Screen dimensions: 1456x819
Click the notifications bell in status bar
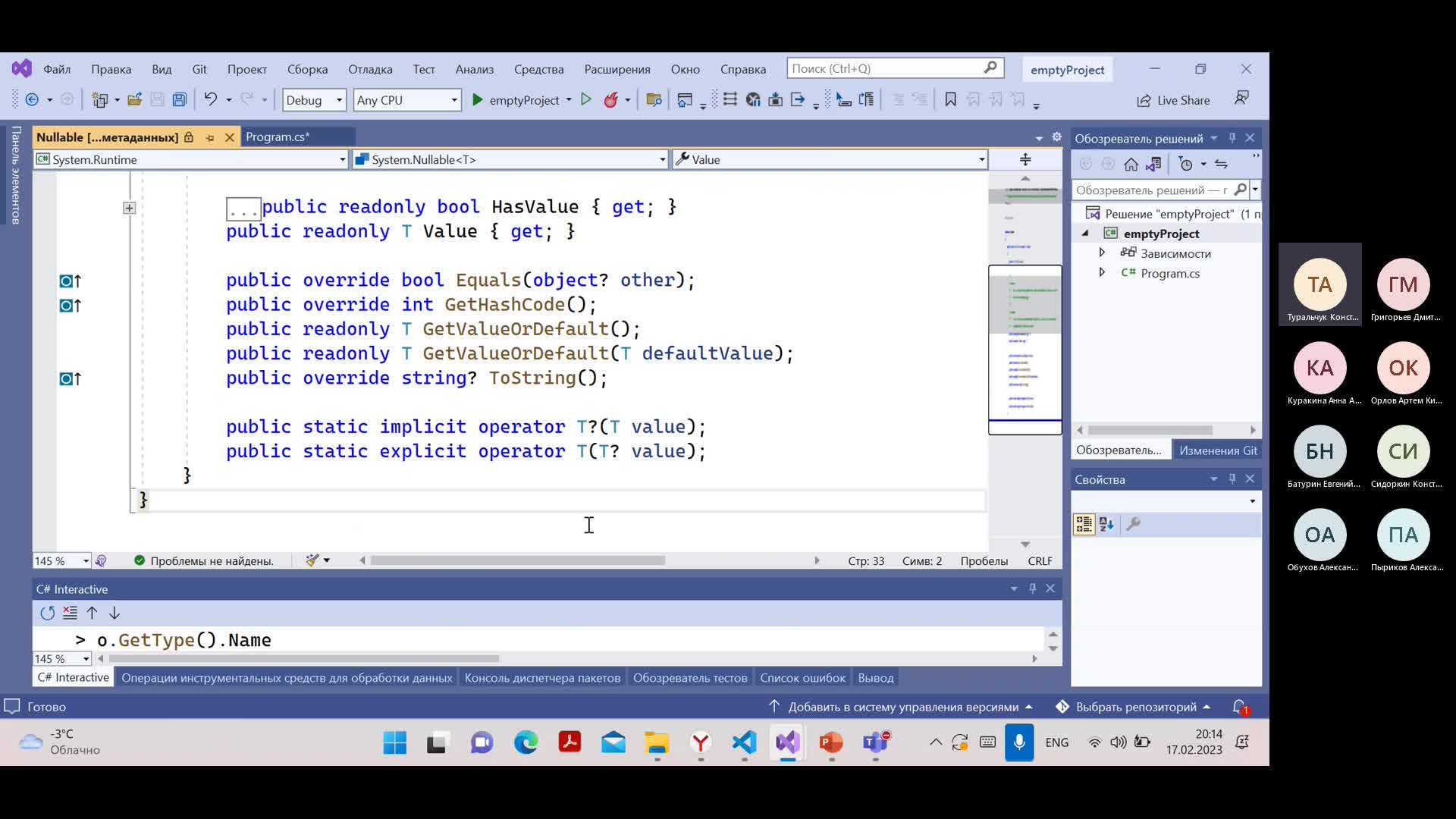1240,707
